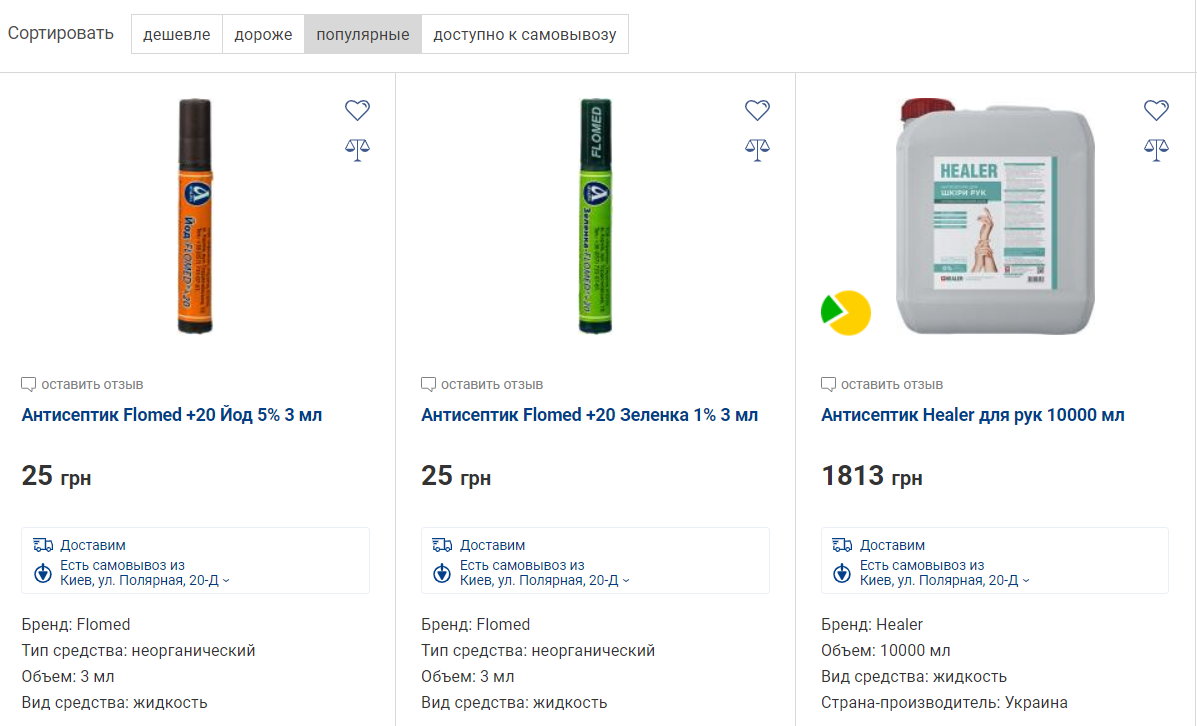Image resolution: width=1197 pixels, height=726 pixels.
Task: Open Антисептик Flomed +20 Йод 5% 3 мл
Action: (172, 415)
